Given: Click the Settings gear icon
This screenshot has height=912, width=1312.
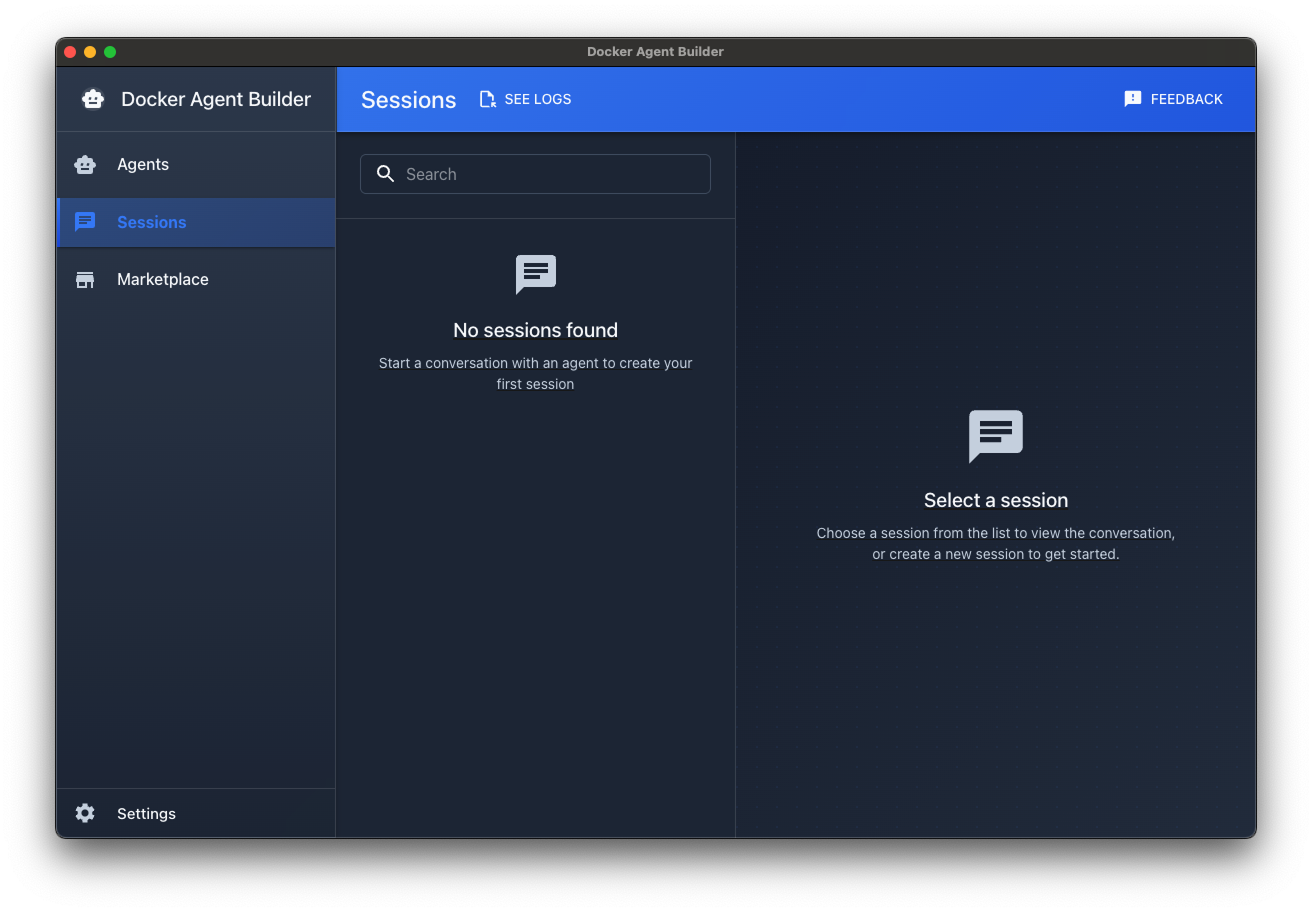Looking at the screenshot, I should point(85,813).
